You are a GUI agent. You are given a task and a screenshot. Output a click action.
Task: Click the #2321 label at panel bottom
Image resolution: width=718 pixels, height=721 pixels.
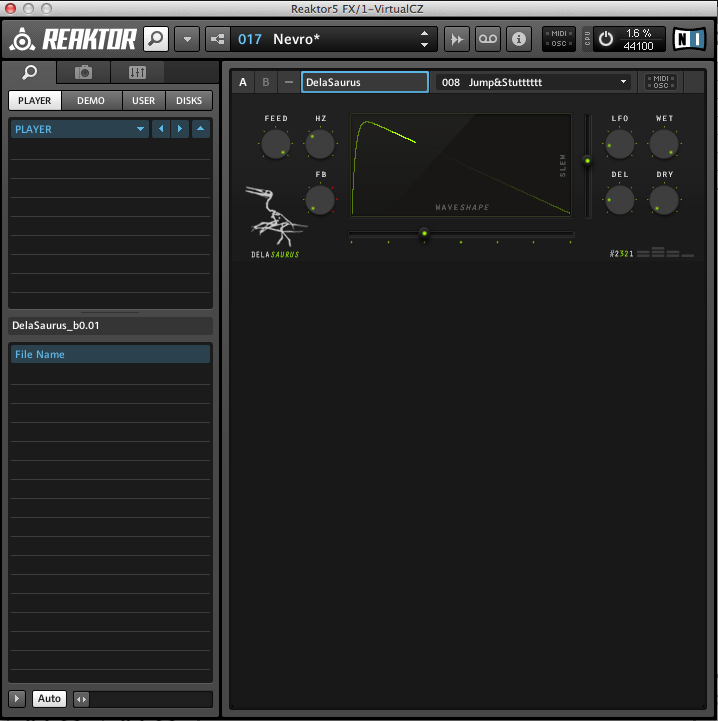[621, 254]
